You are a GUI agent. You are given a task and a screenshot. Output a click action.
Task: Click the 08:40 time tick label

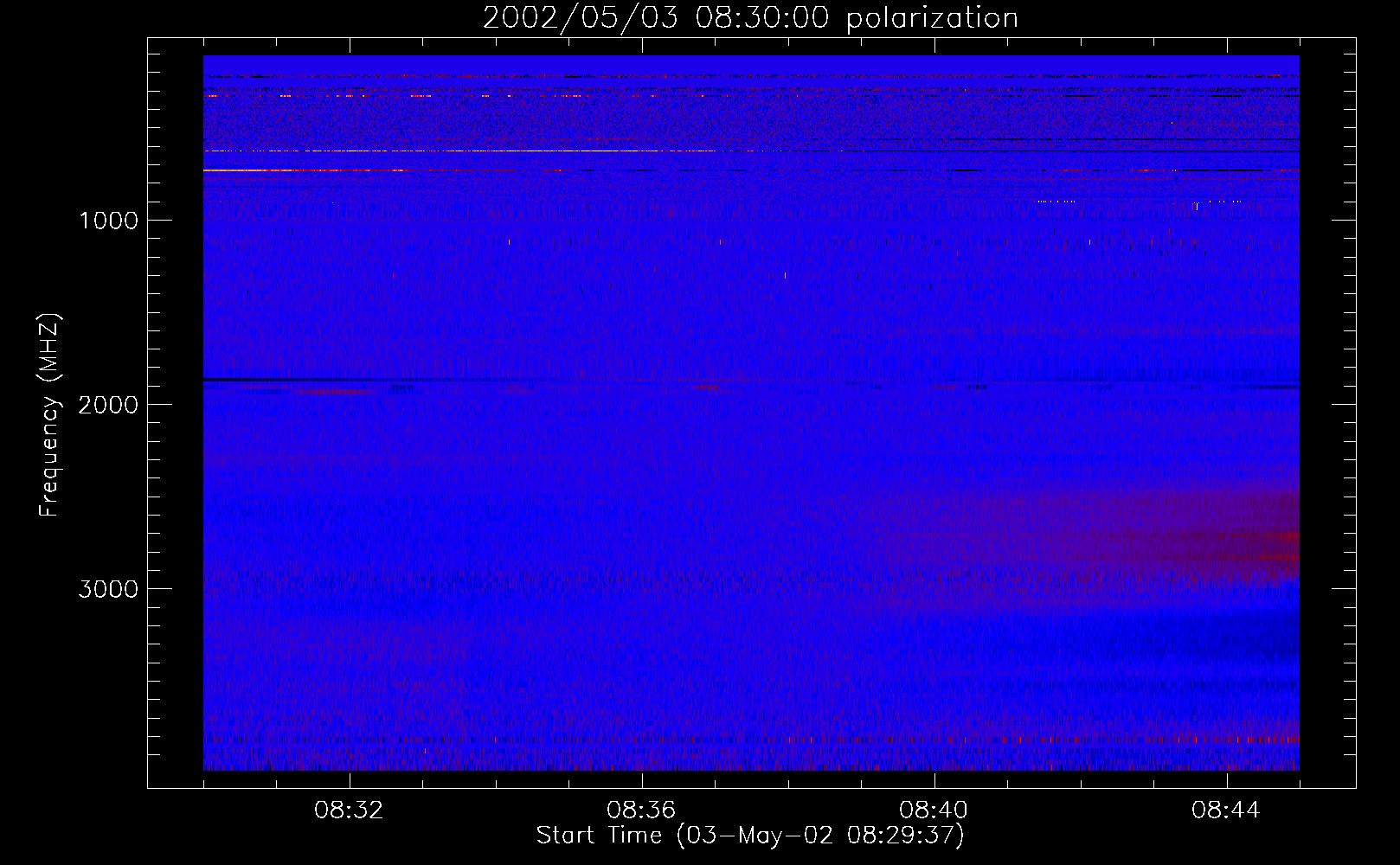coord(934,811)
